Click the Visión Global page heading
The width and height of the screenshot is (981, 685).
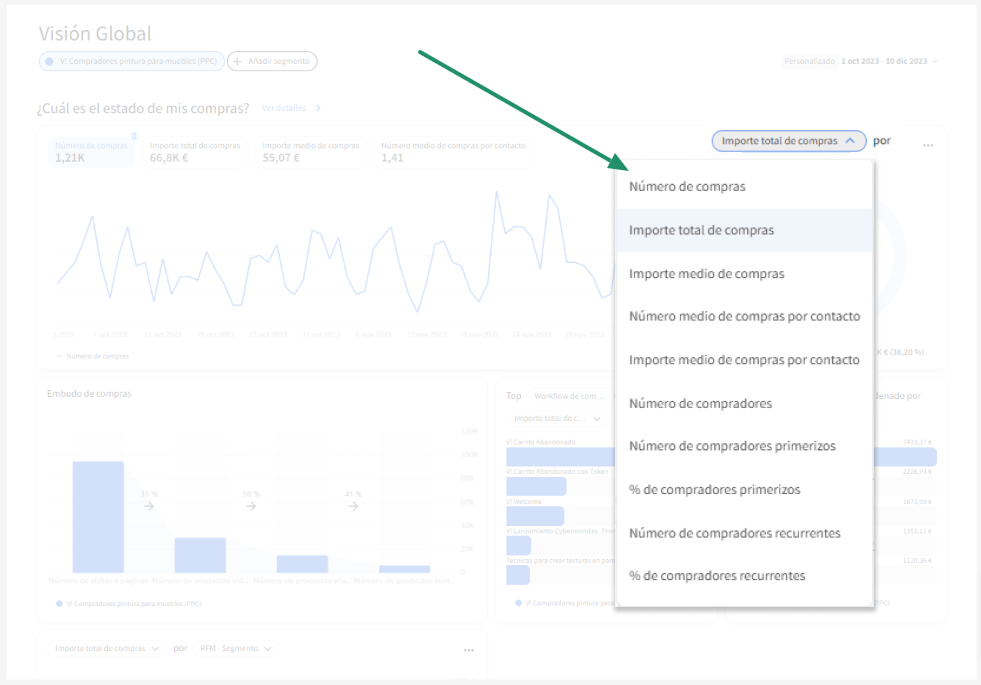pyautogui.click(x=95, y=33)
